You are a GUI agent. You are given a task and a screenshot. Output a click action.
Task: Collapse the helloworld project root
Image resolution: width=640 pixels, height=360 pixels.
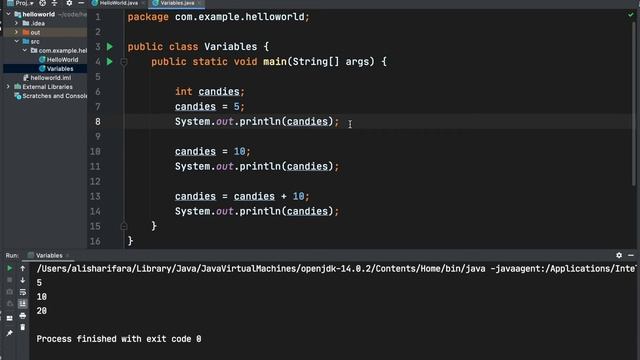click(9, 14)
